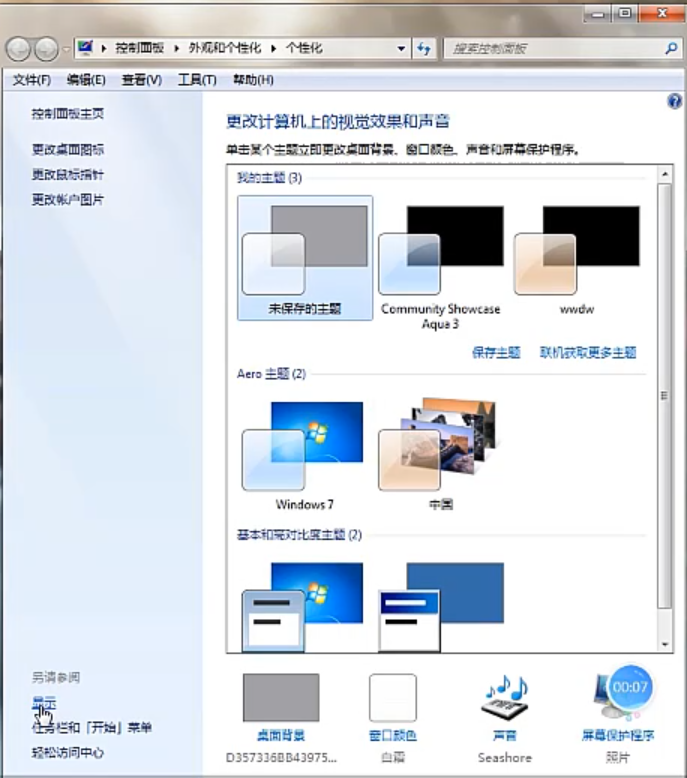This screenshot has height=778, width=687.
Task: Select the Windows 7 Aero theme
Action: point(304,448)
